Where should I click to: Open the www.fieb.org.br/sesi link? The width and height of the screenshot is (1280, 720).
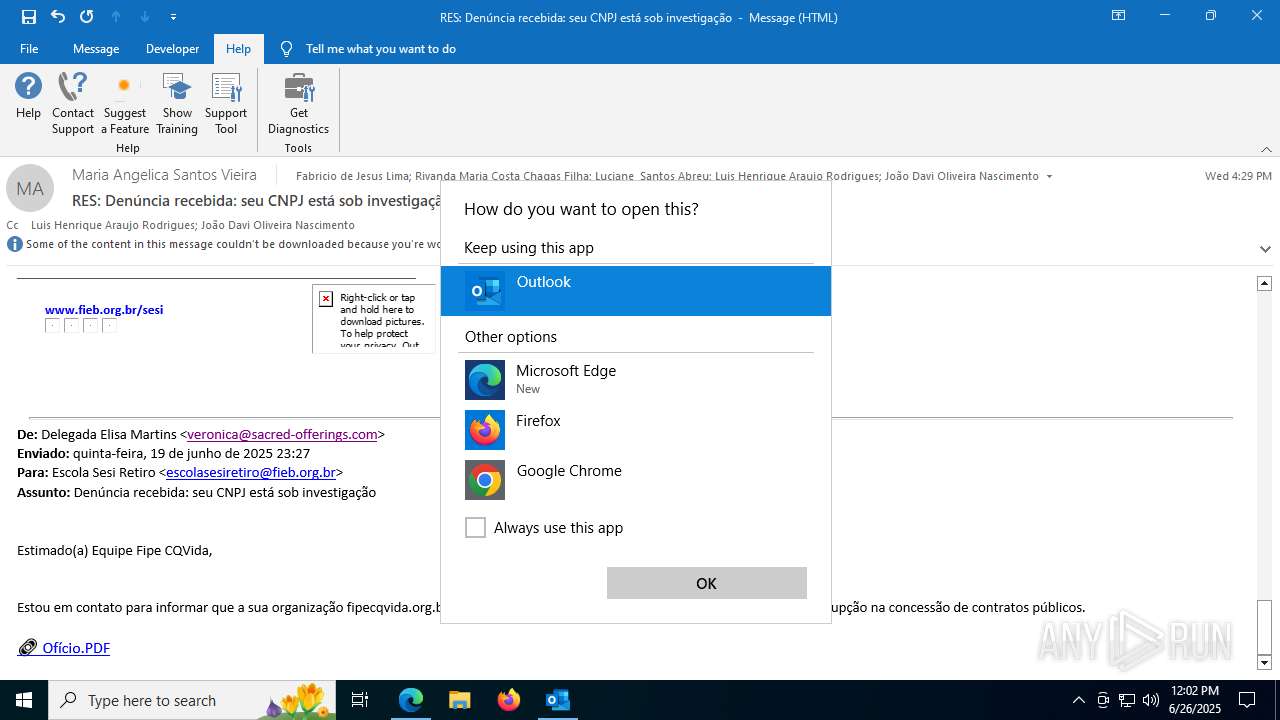(104, 310)
